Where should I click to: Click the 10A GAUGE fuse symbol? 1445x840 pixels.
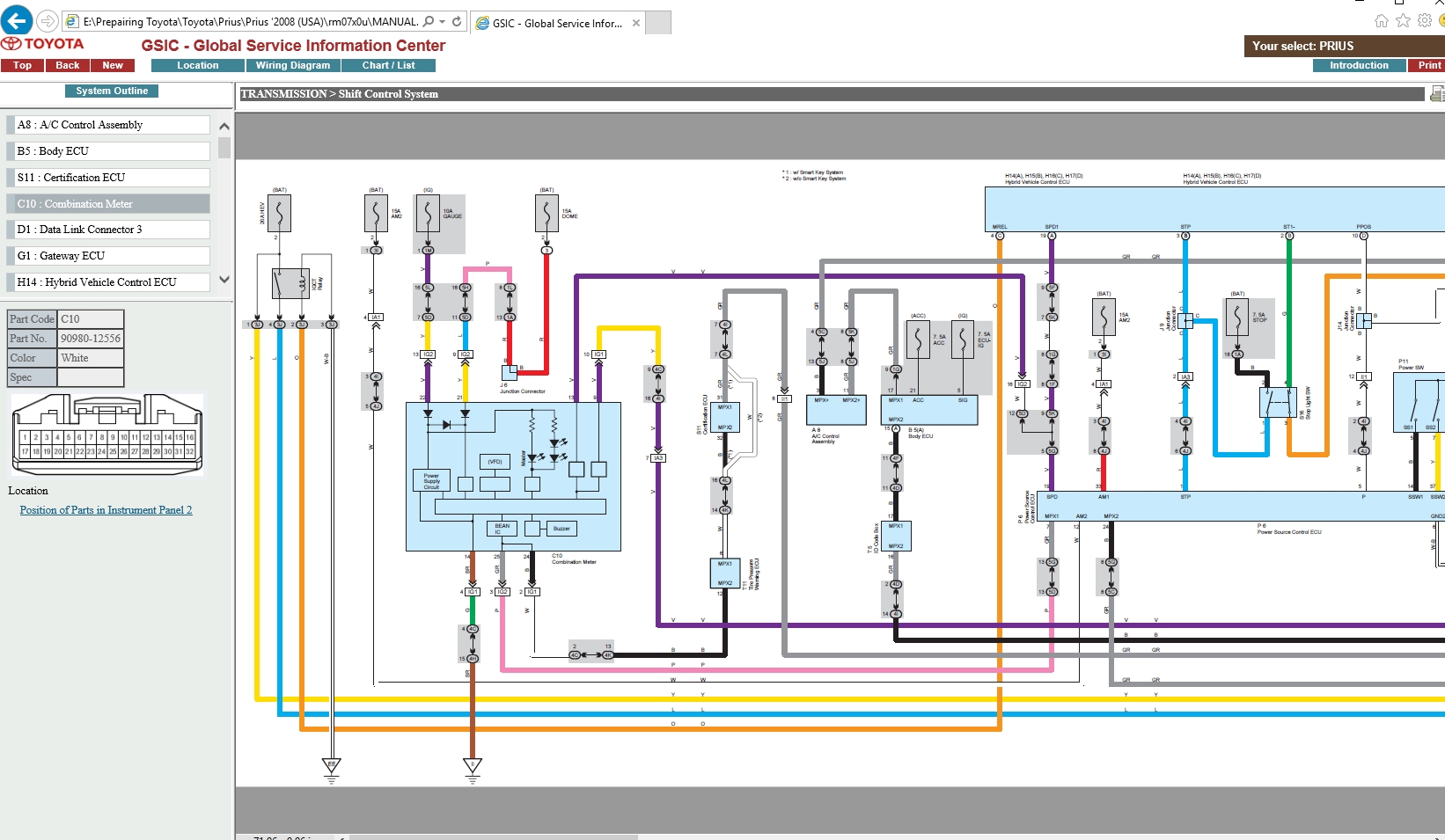tap(428, 214)
